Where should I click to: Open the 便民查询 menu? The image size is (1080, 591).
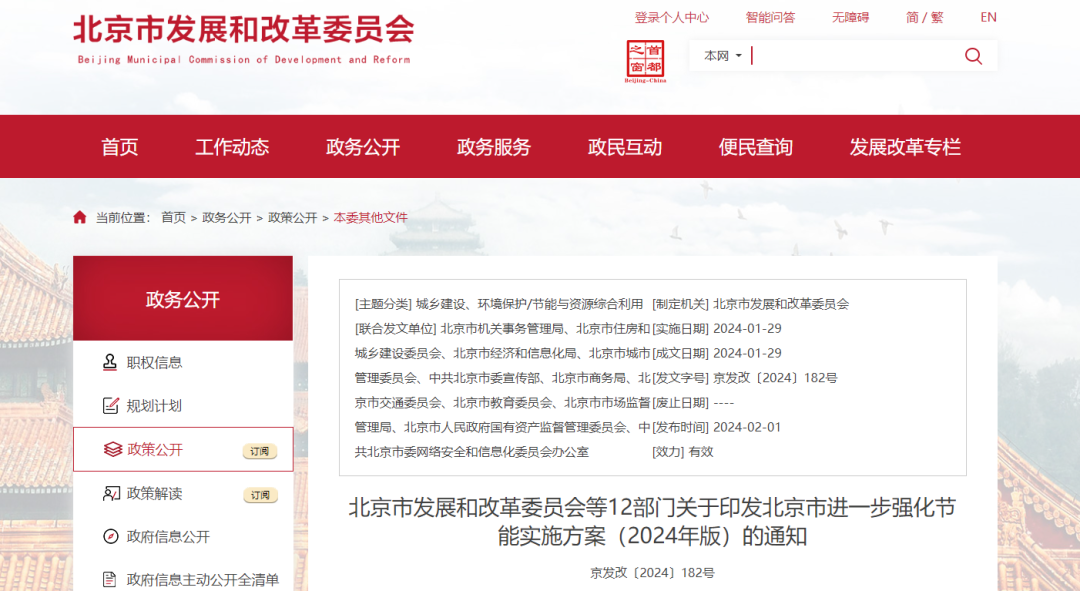point(756,146)
